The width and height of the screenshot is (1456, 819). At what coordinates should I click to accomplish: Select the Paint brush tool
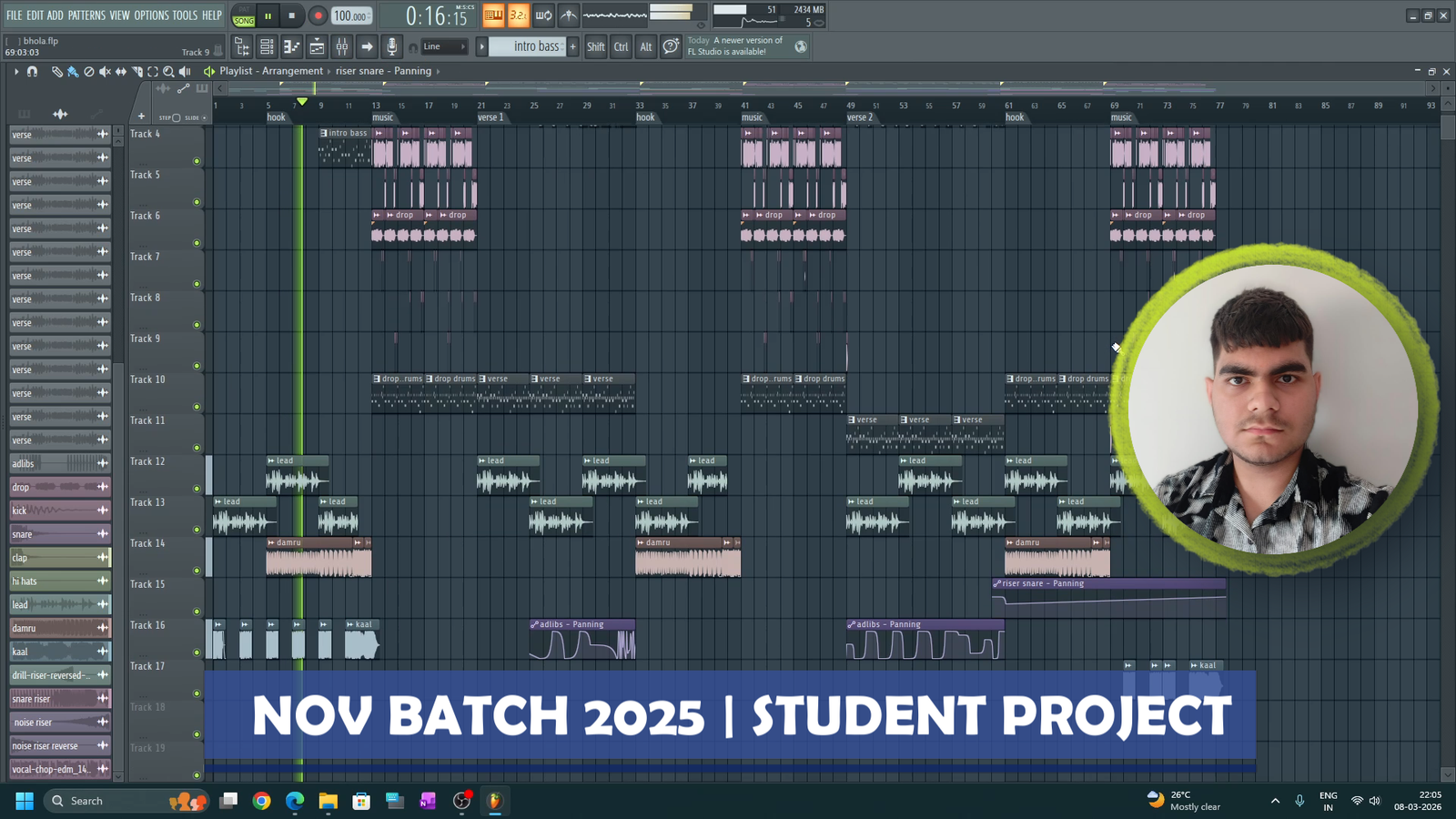tap(73, 71)
